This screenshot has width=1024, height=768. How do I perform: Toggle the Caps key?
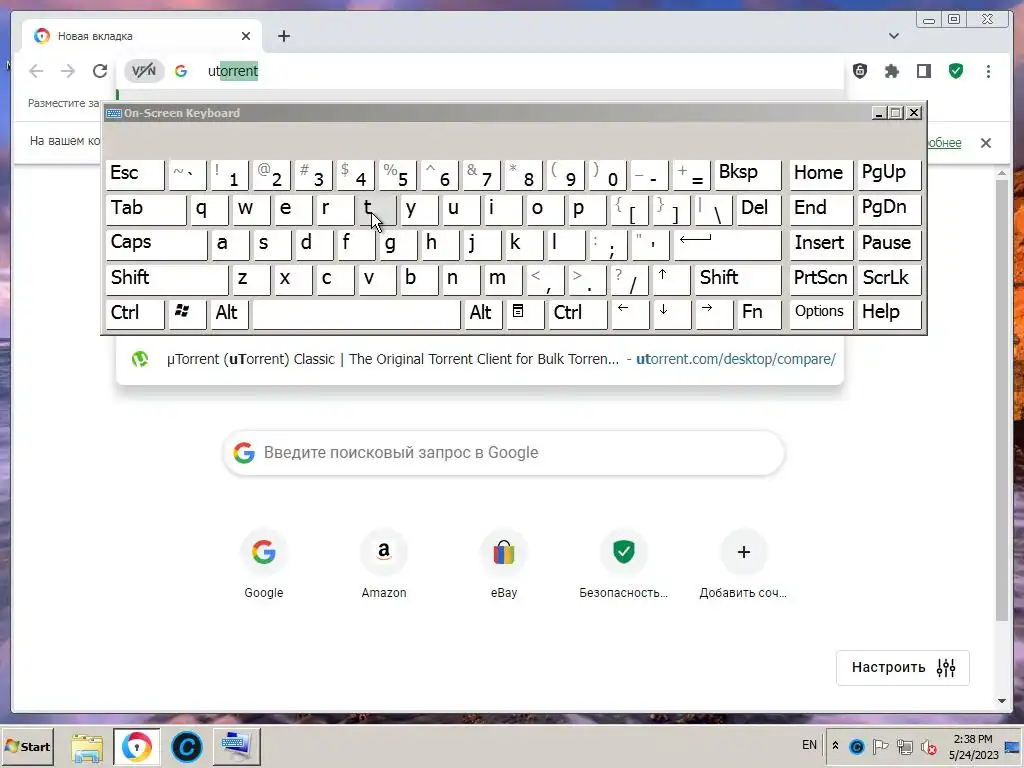click(156, 245)
